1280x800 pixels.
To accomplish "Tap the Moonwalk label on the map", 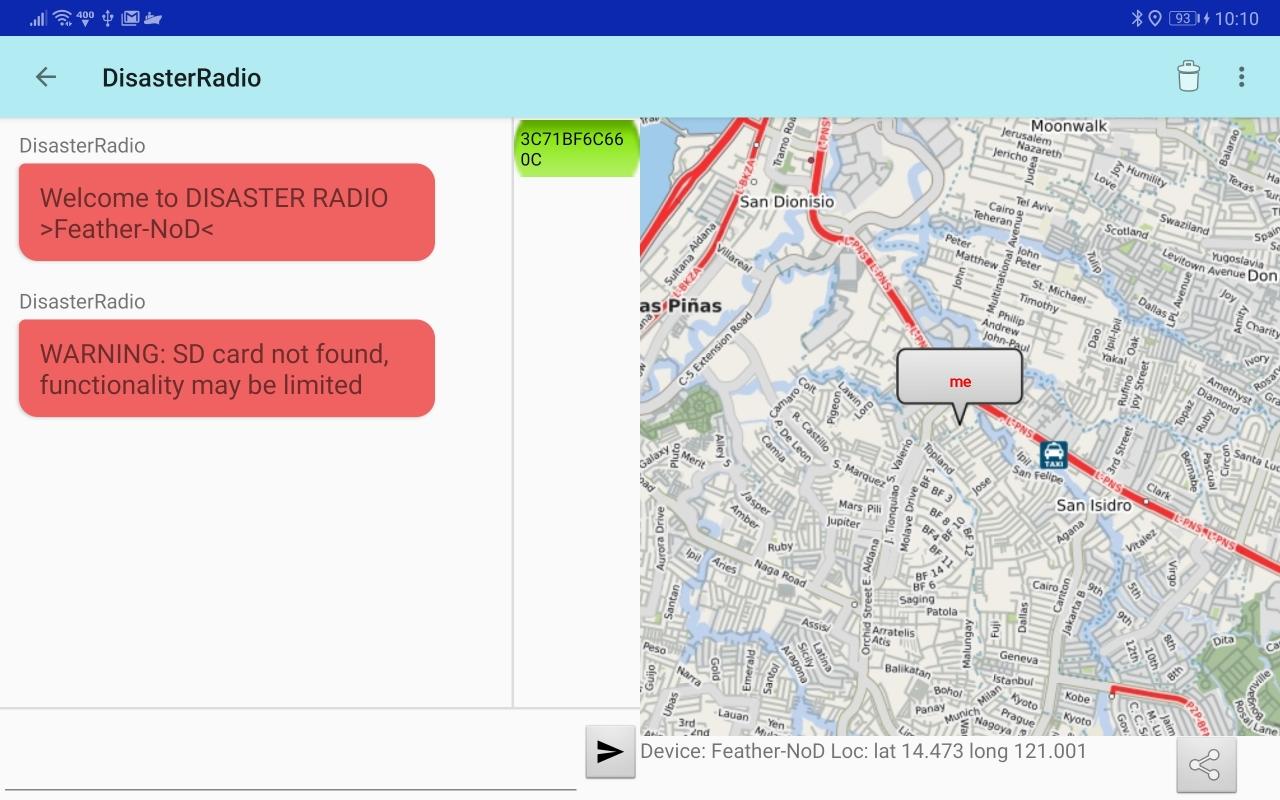I will pos(1069,126).
